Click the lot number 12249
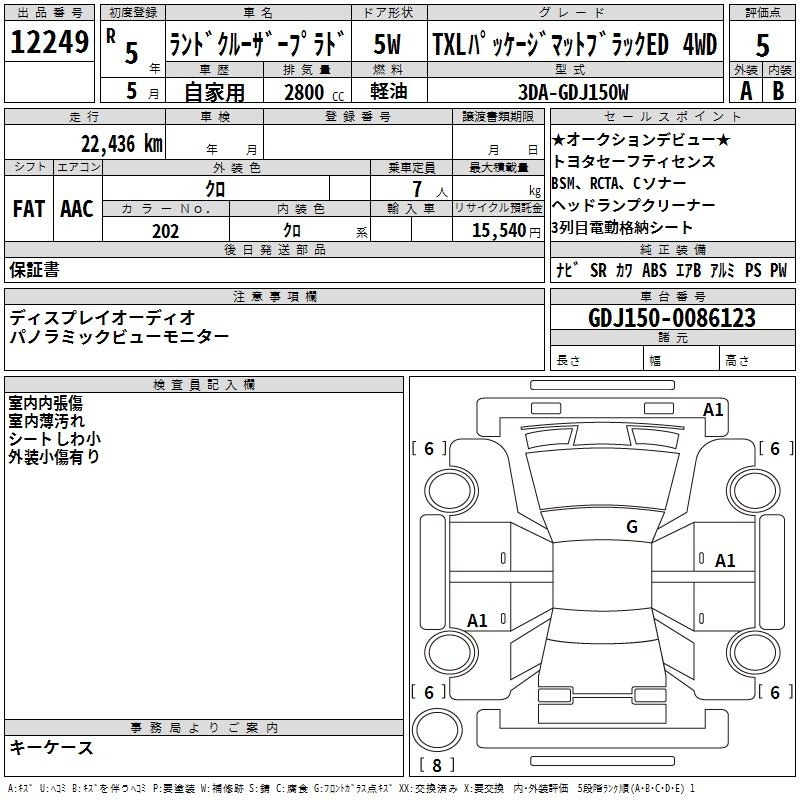Viewport: 800px width, 800px height. (48, 43)
